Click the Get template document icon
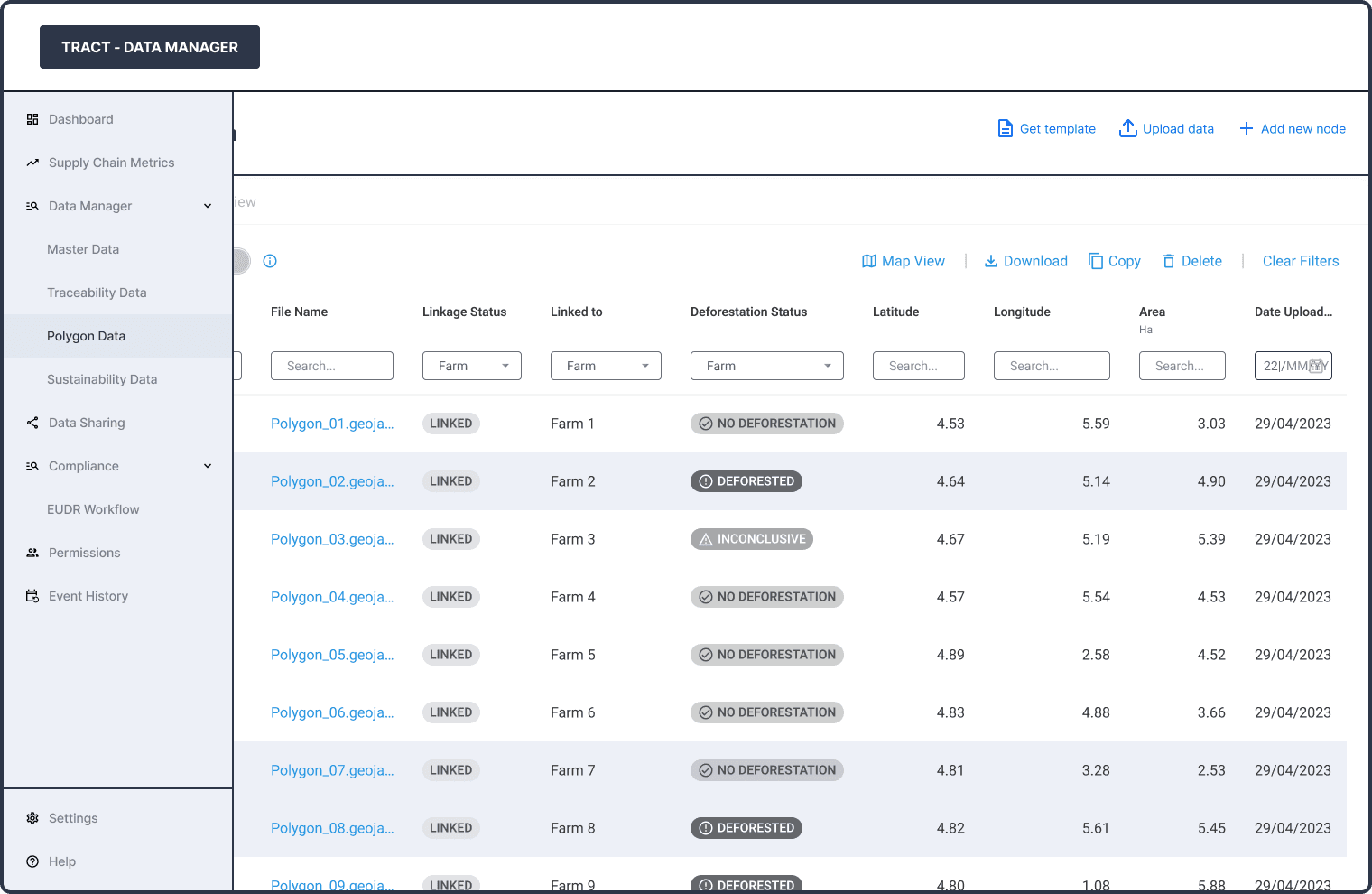The width and height of the screenshot is (1372, 894). pyautogui.click(x=1006, y=128)
